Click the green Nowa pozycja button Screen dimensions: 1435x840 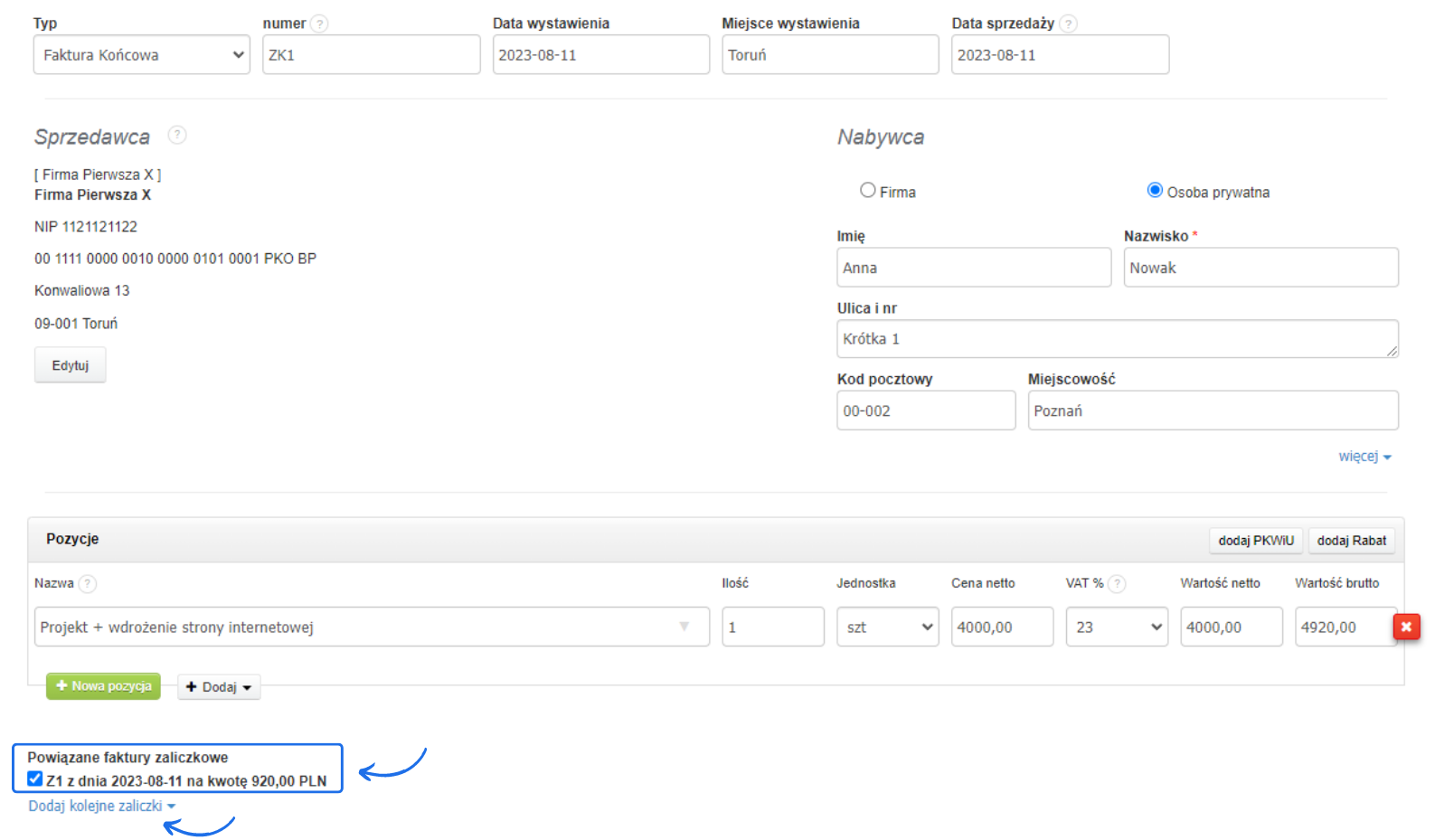point(104,686)
